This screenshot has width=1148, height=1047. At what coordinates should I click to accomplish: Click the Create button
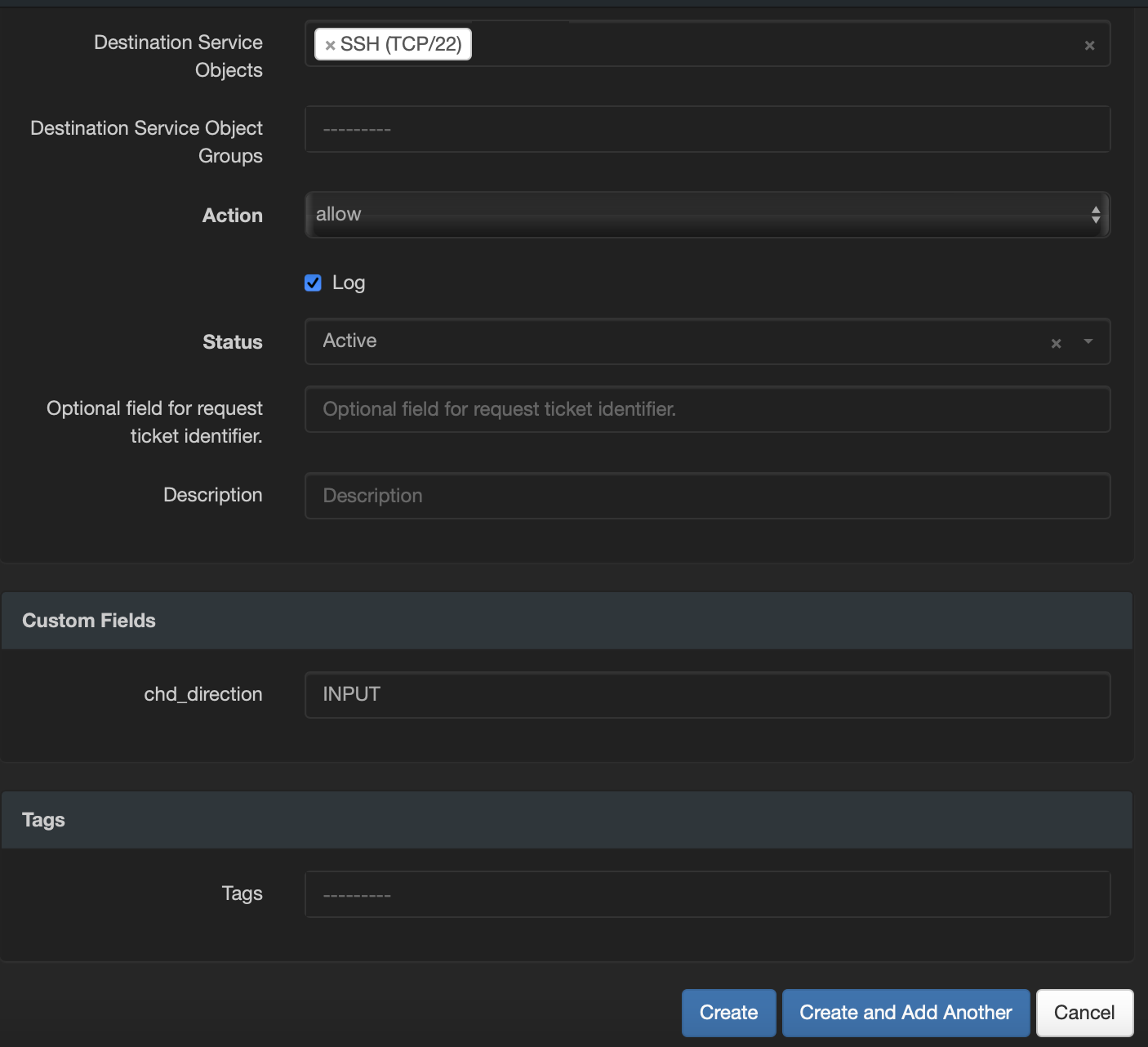click(728, 1012)
